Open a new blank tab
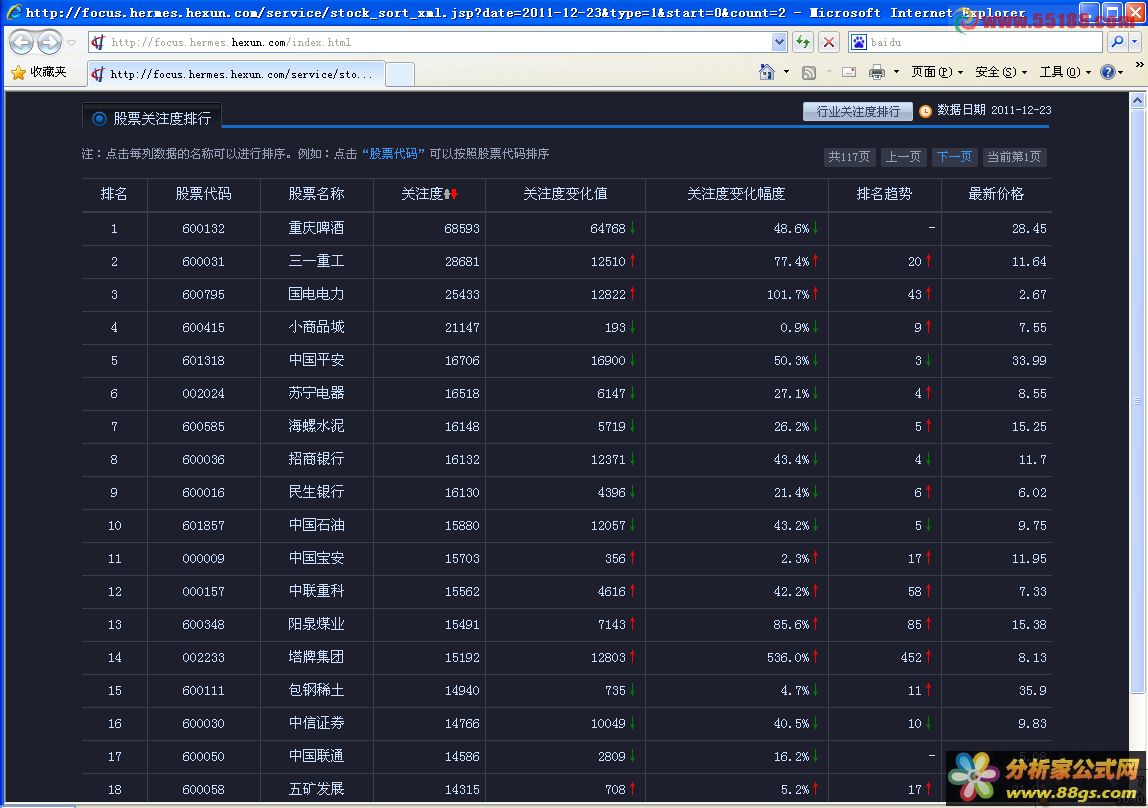 400,74
